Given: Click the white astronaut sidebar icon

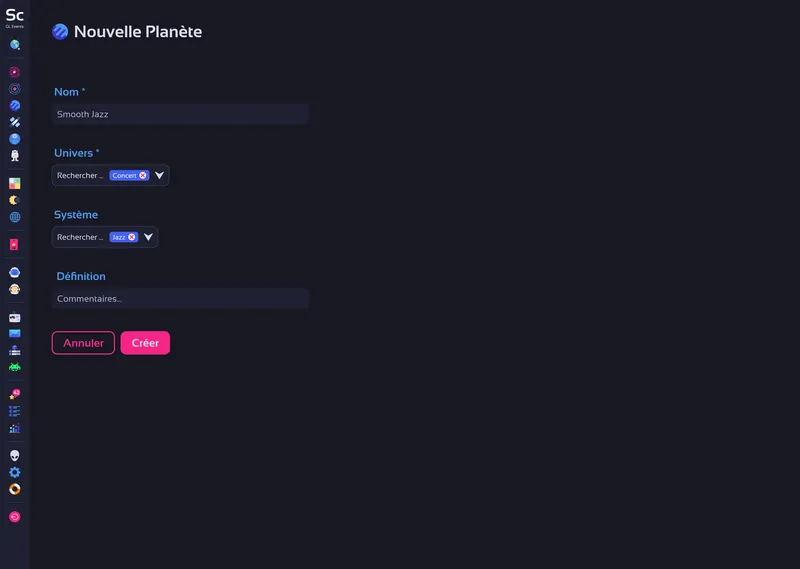Looking at the screenshot, I should click(x=15, y=156).
